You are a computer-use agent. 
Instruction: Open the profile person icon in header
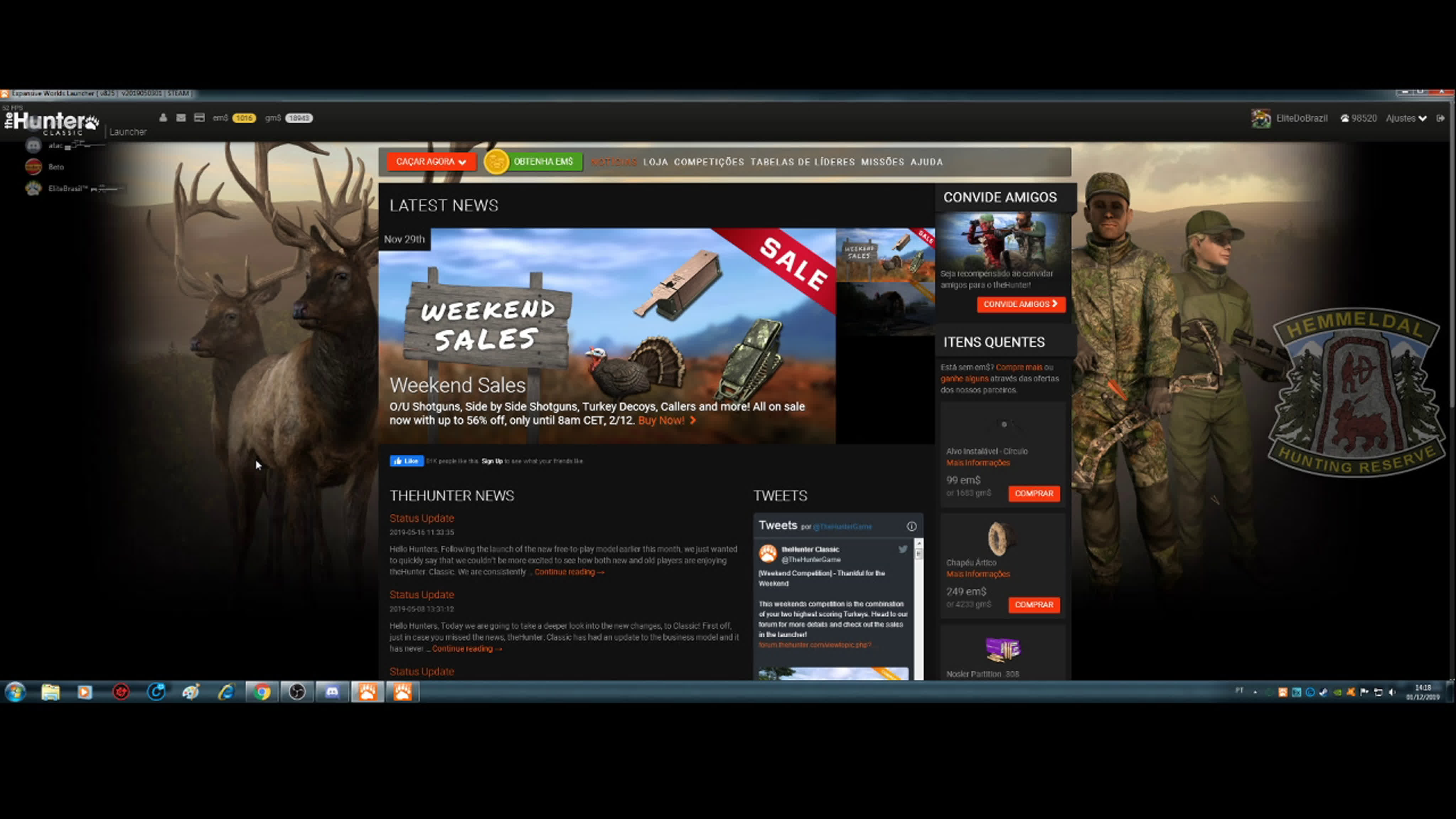[163, 118]
